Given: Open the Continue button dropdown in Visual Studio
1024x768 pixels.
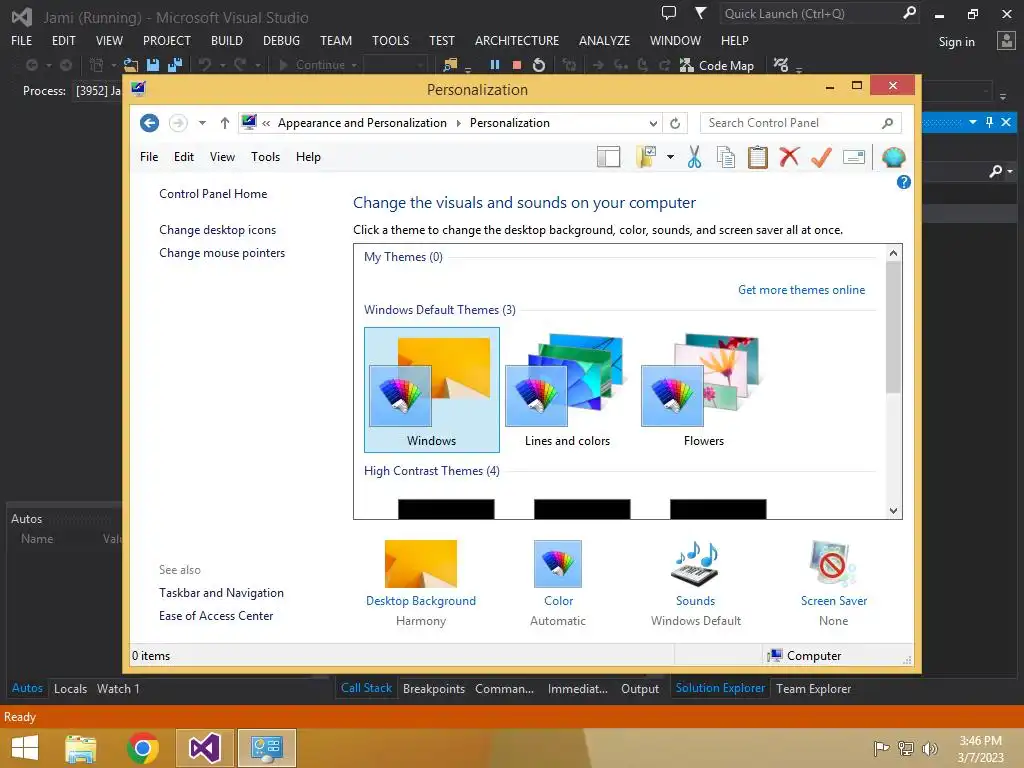Looking at the screenshot, I should (x=354, y=65).
